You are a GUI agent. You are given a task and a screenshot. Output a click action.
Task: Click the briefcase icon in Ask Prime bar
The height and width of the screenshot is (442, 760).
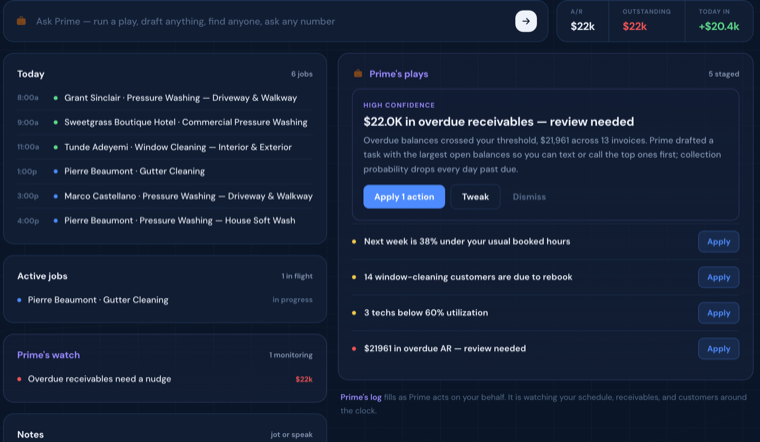(21, 21)
